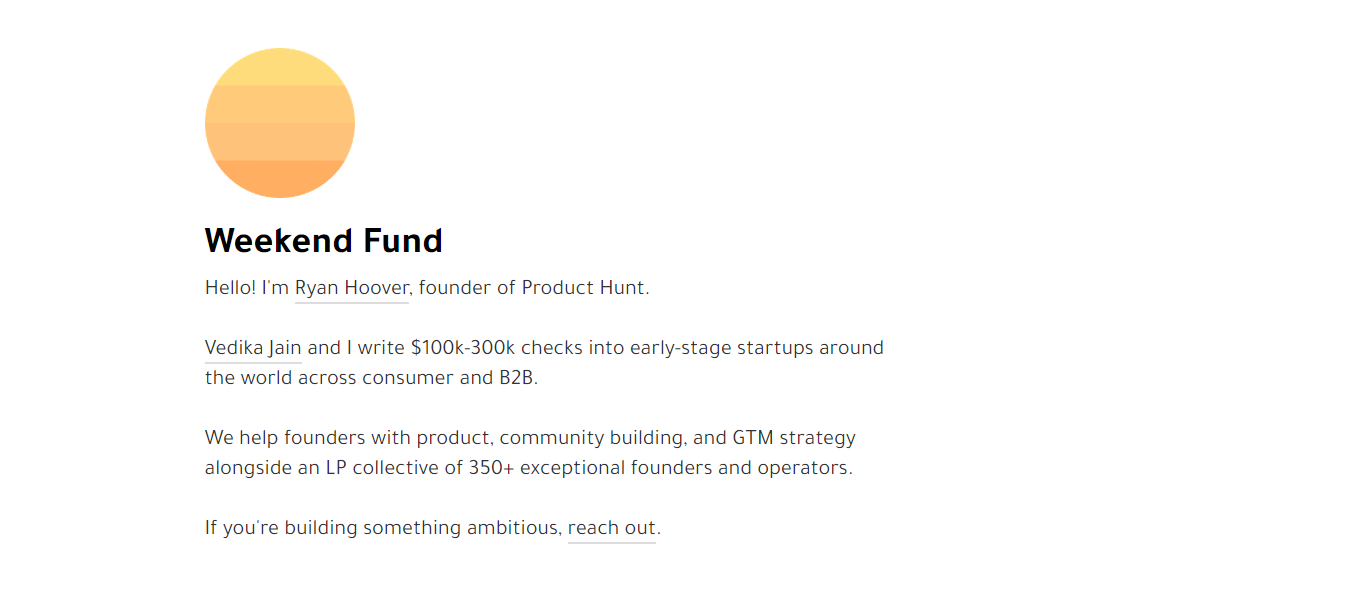Click the 'GTM strategy' phrase
Viewport: 1347px width, 601px height.
click(794, 439)
